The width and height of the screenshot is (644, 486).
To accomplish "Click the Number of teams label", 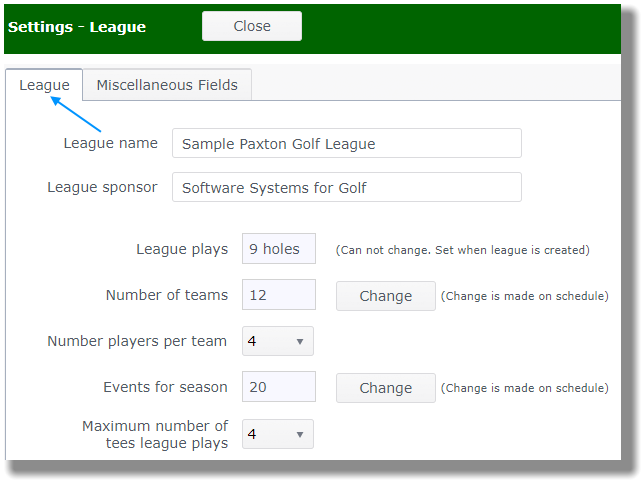I will point(167,295).
